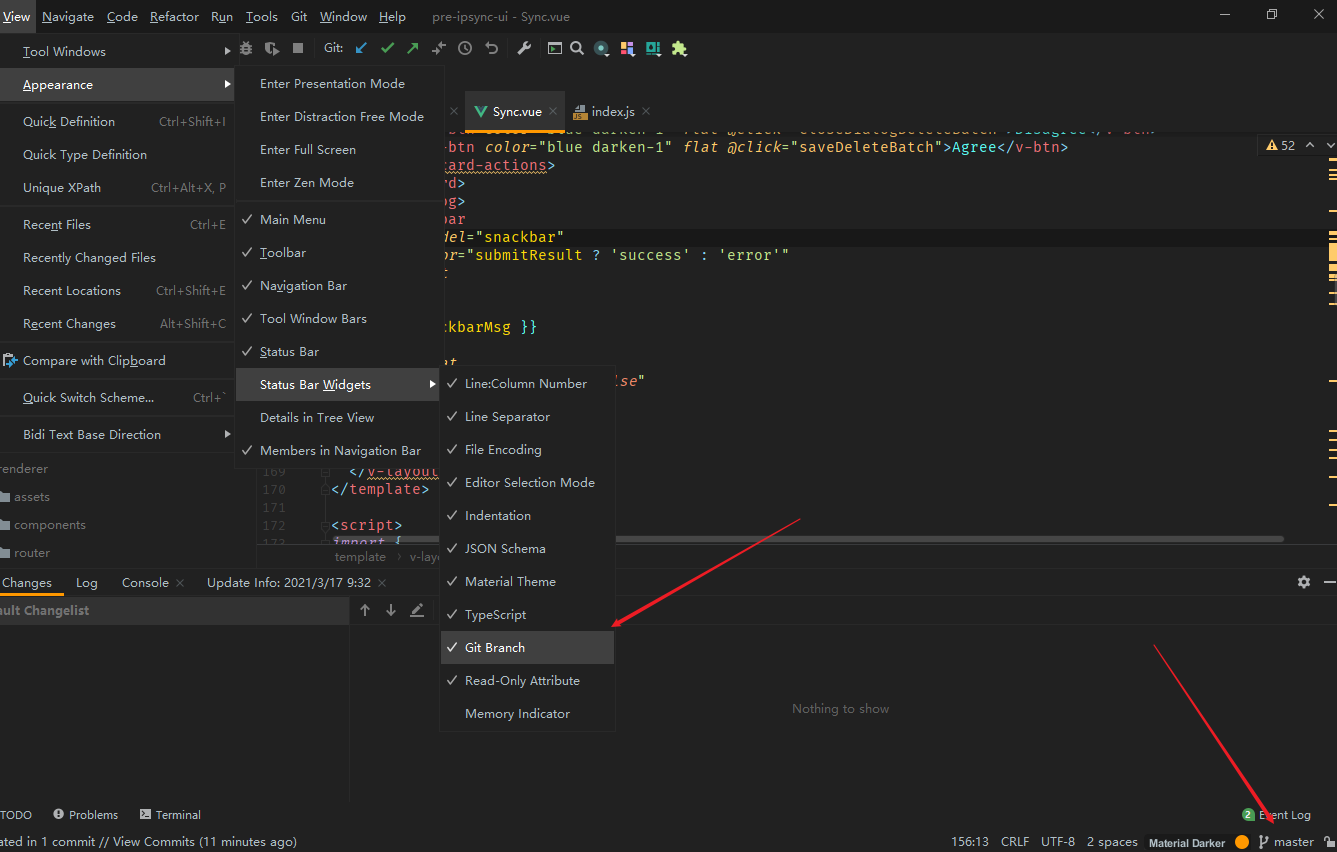Toggle Members in Navigation Bar option
Image resolution: width=1337 pixels, height=852 pixels.
[x=338, y=451]
